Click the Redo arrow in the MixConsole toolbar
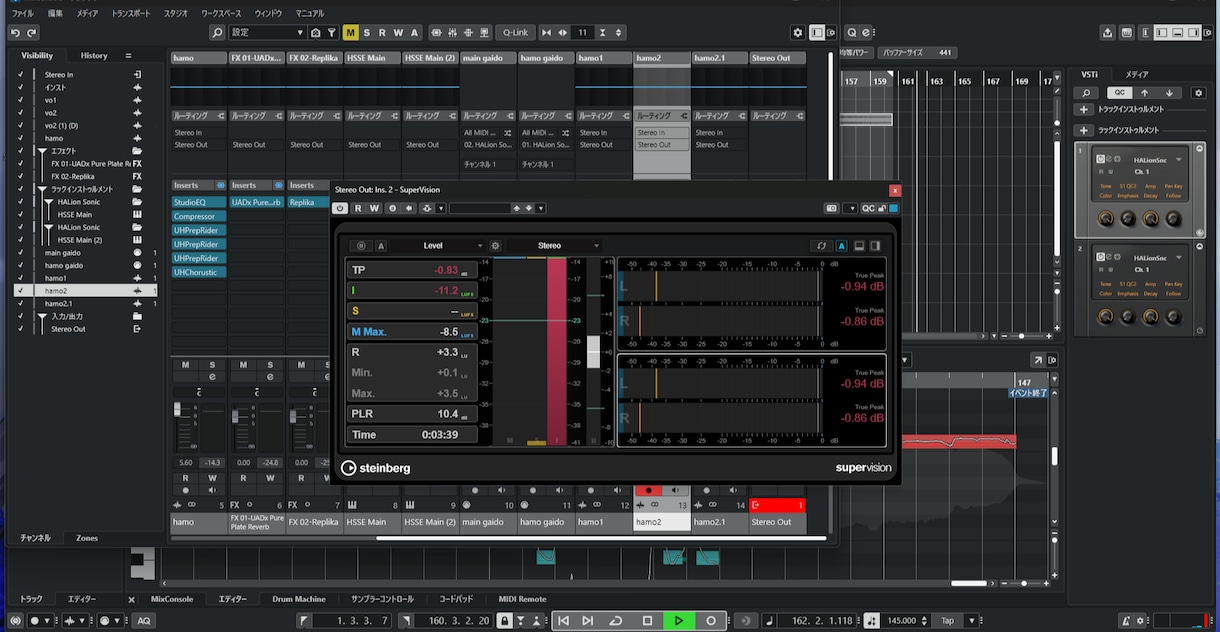Screen dimensions: 1220x632 [31, 33]
